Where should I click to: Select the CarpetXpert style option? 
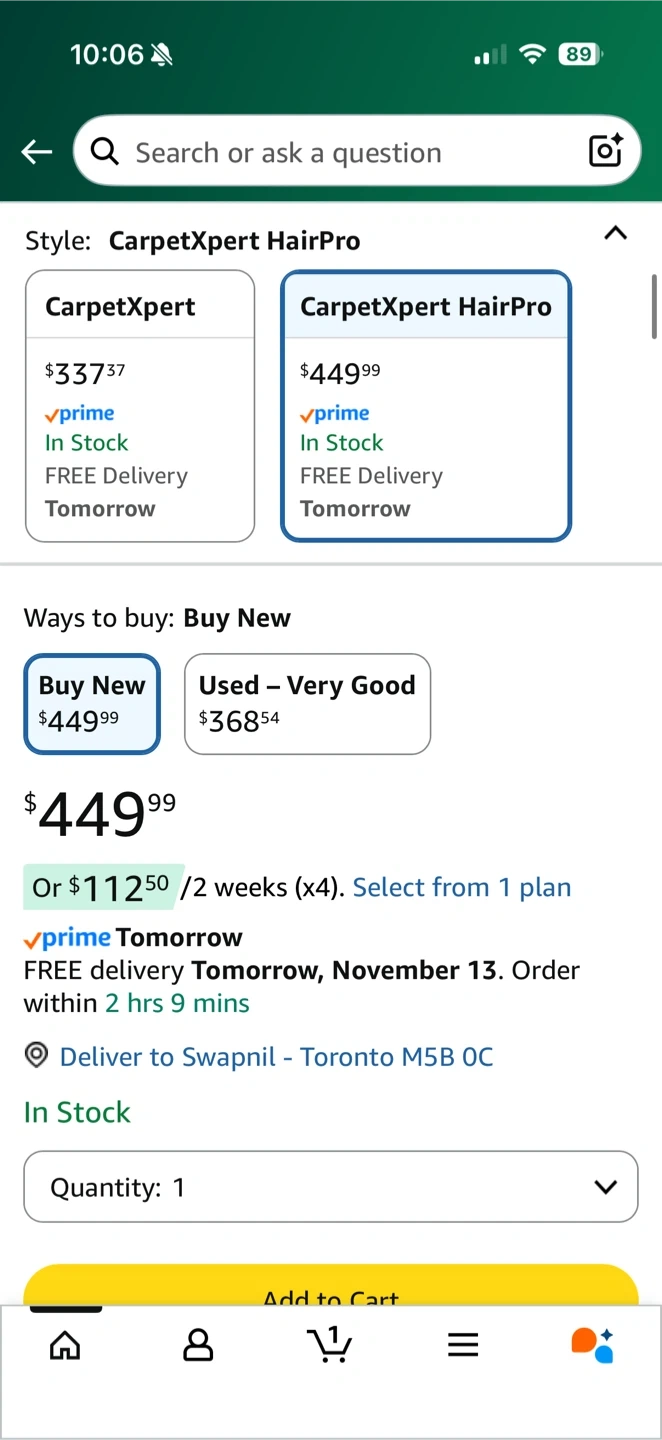pyautogui.click(x=140, y=406)
